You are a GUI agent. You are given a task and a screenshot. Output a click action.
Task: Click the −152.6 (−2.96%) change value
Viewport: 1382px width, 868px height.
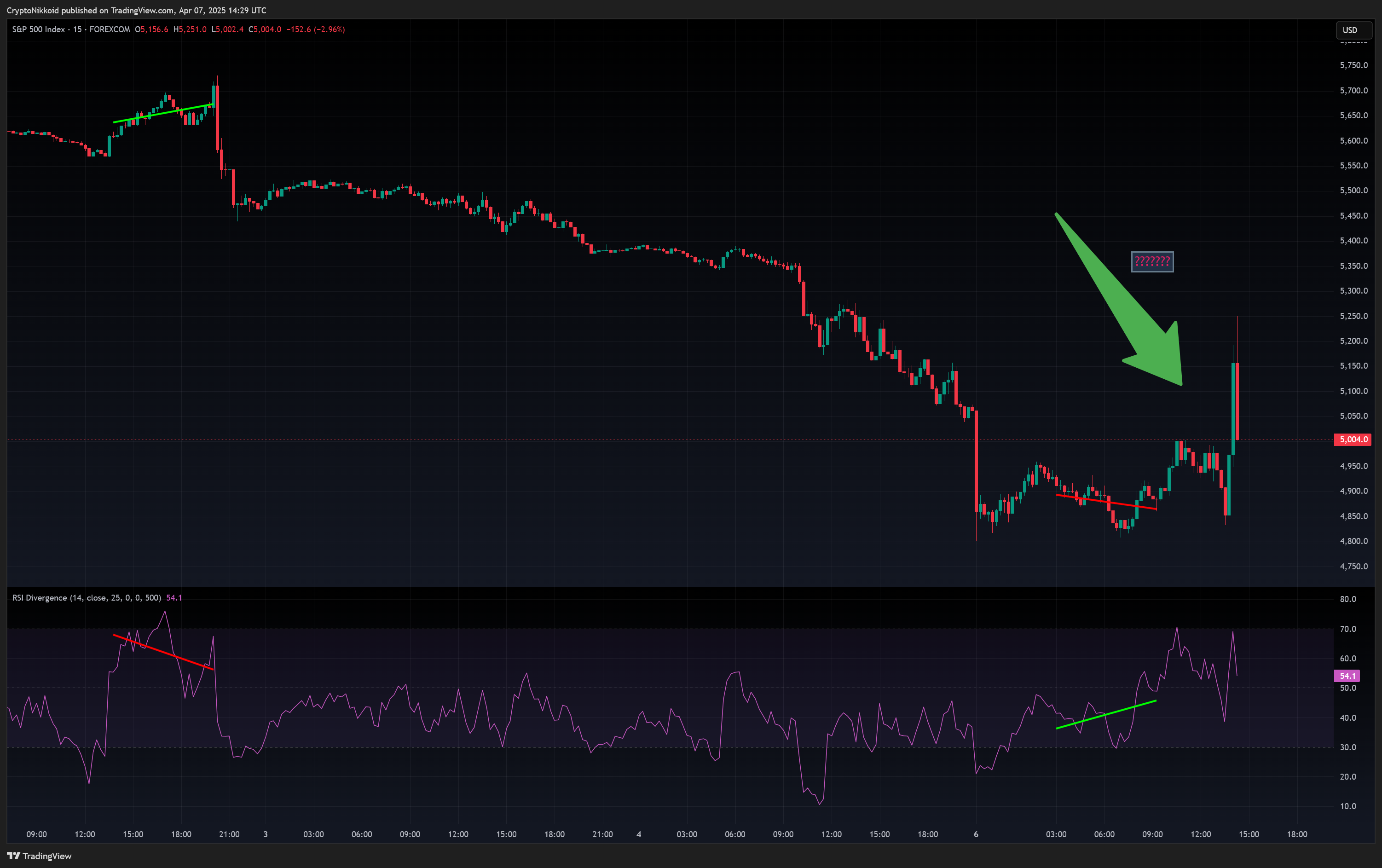(x=316, y=29)
